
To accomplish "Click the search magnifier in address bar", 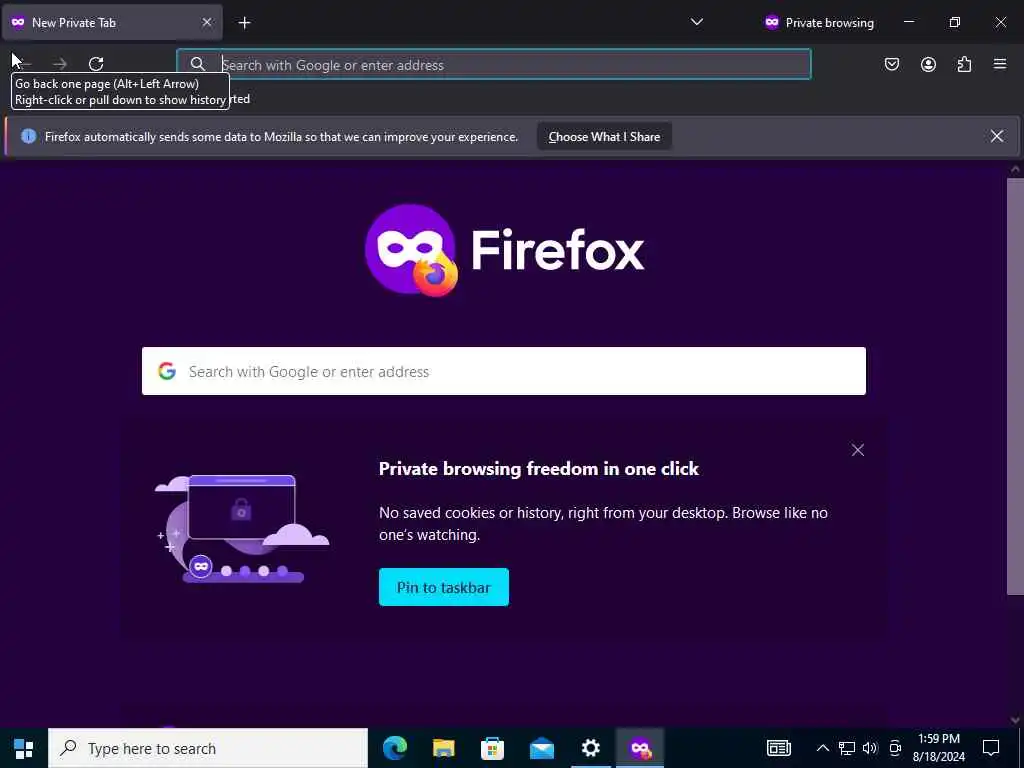I will click(197, 64).
